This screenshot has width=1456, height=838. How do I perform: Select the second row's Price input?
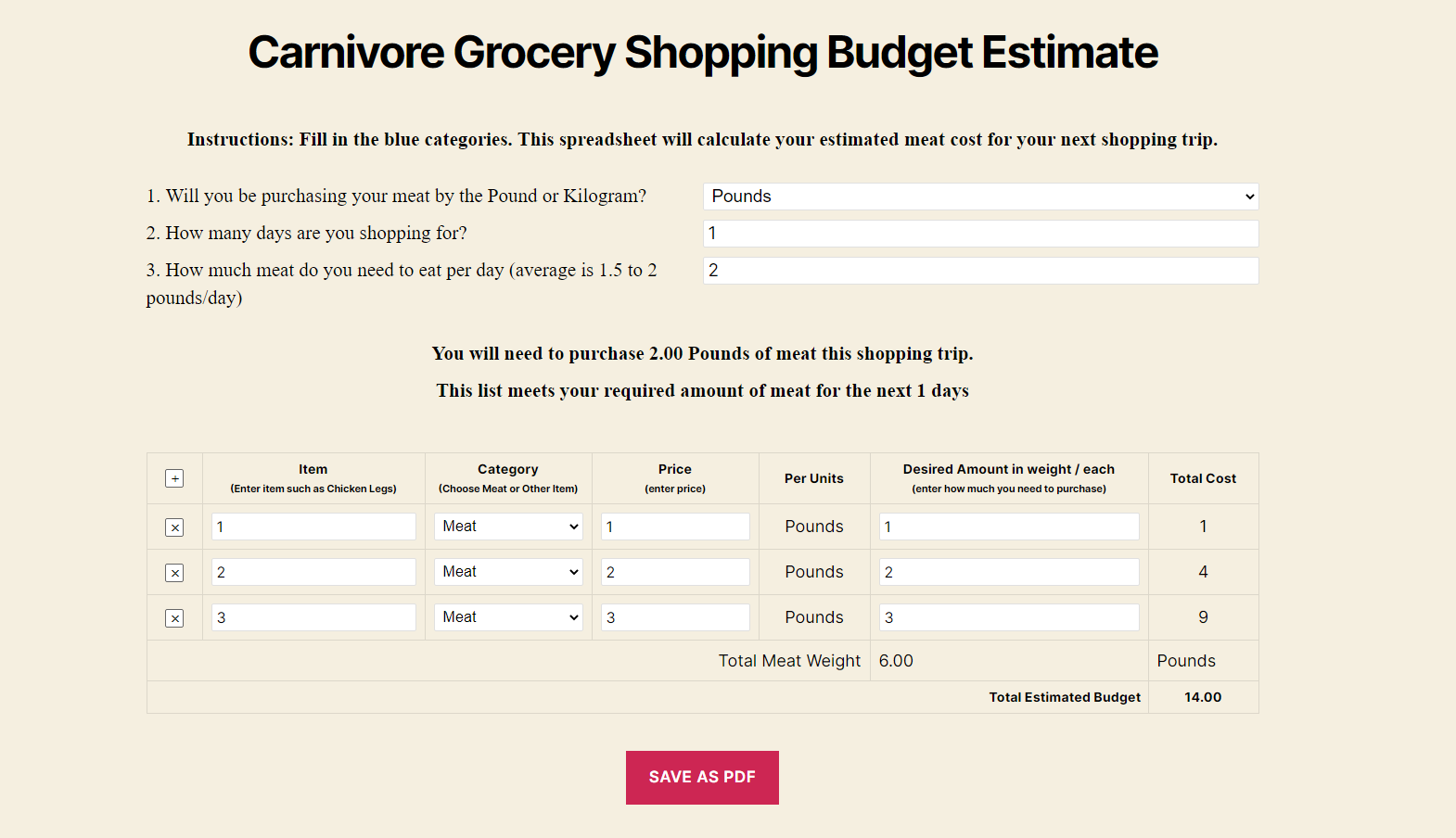click(674, 571)
